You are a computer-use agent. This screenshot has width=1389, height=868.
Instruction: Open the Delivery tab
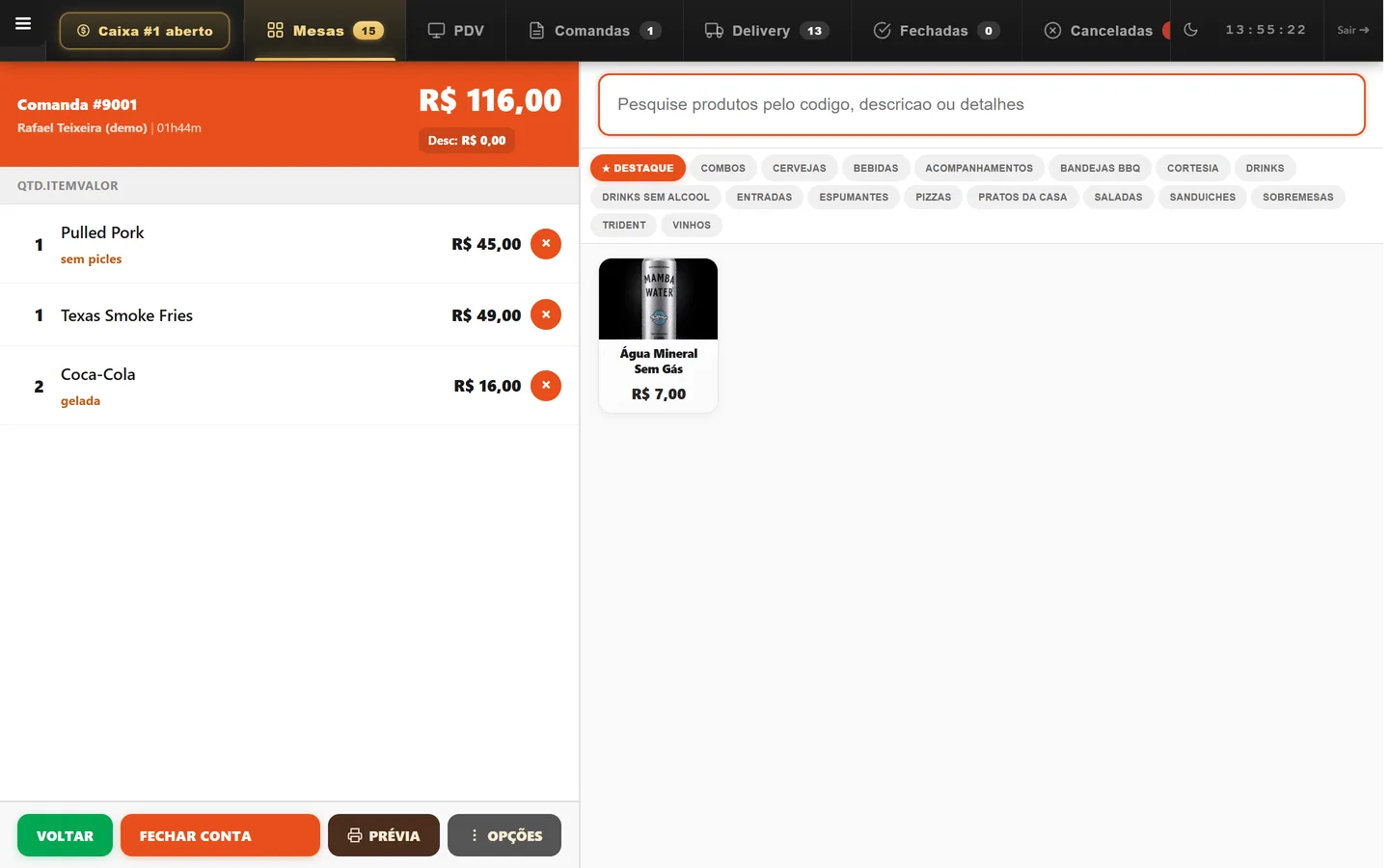[767, 31]
